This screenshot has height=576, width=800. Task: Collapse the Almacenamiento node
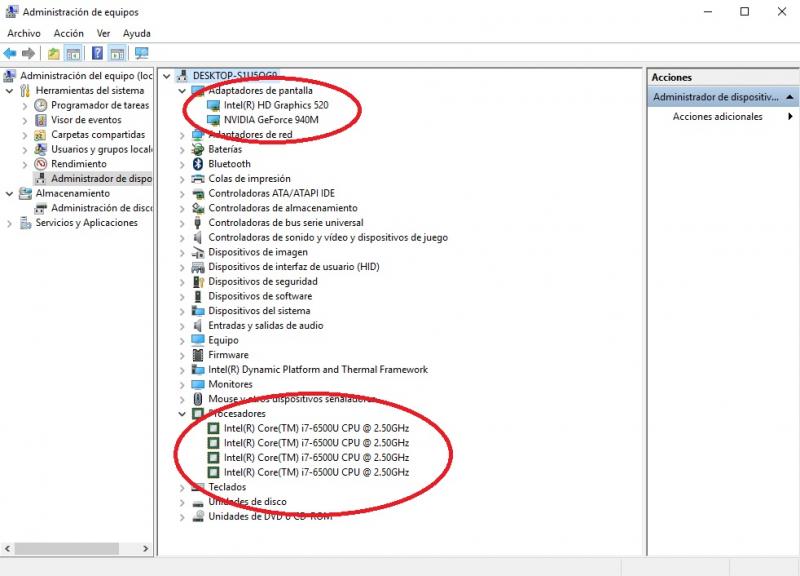pyautogui.click(x=9, y=193)
